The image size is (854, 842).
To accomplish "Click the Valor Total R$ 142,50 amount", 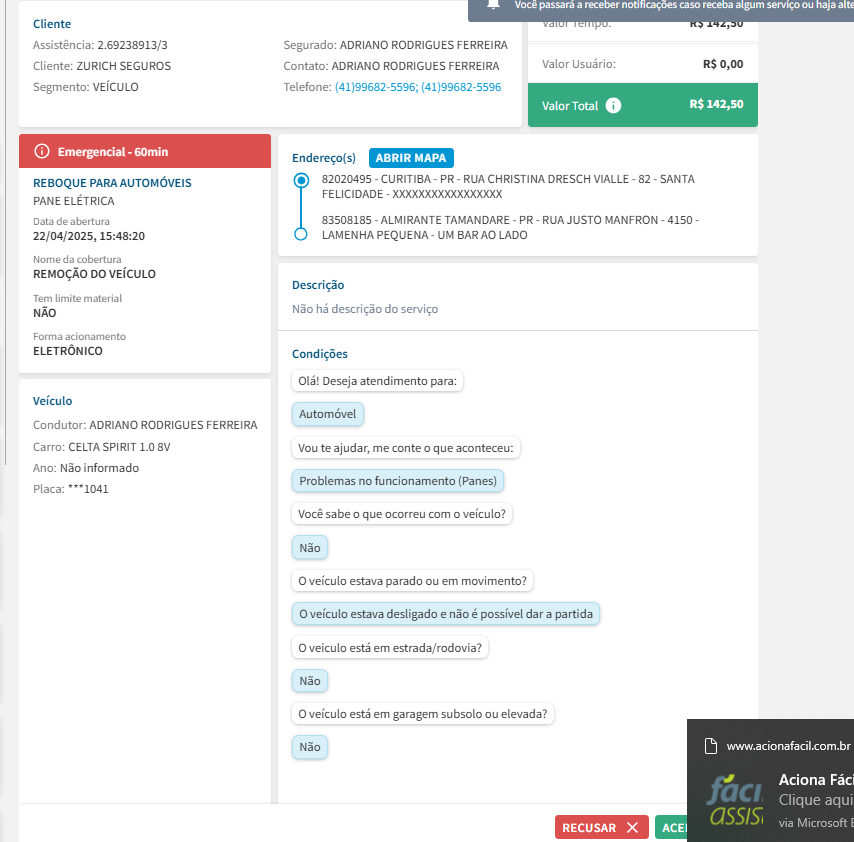I will [x=716, y=104].
